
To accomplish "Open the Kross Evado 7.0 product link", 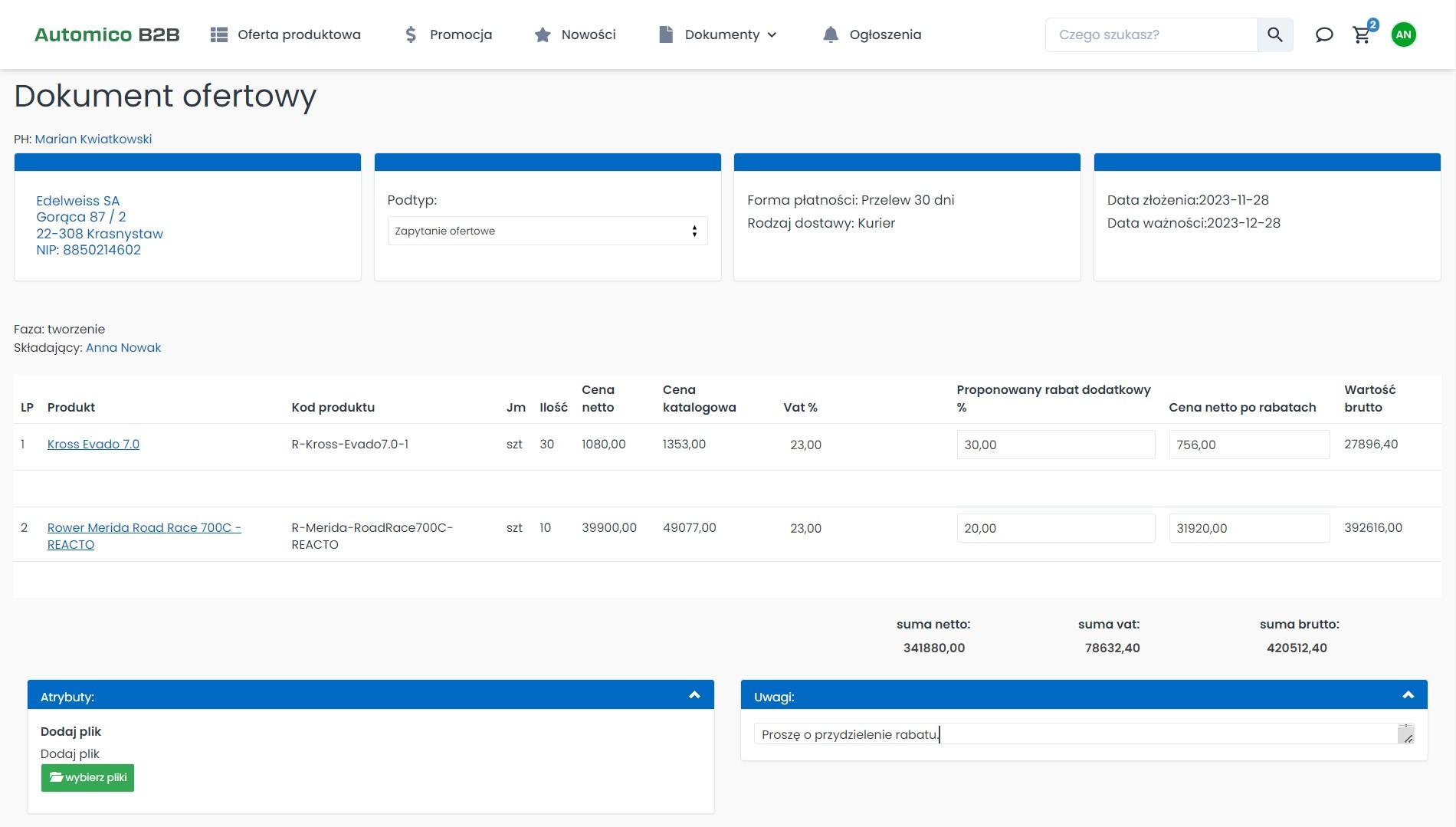I will click(93, 444).
